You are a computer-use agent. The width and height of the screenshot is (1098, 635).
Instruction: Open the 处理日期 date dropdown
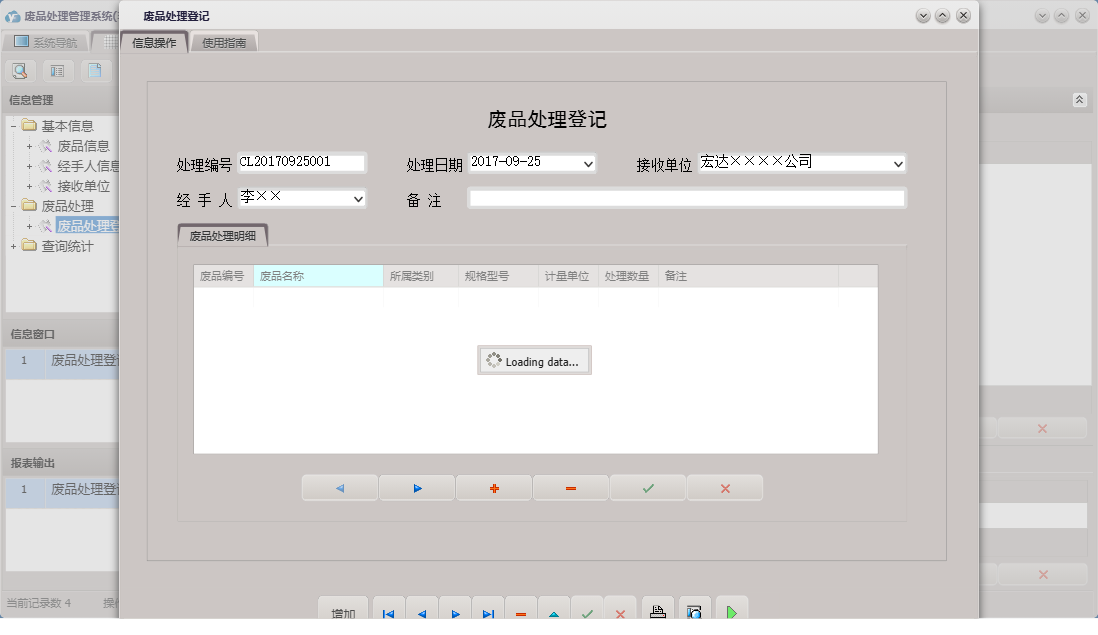[588, 162]
